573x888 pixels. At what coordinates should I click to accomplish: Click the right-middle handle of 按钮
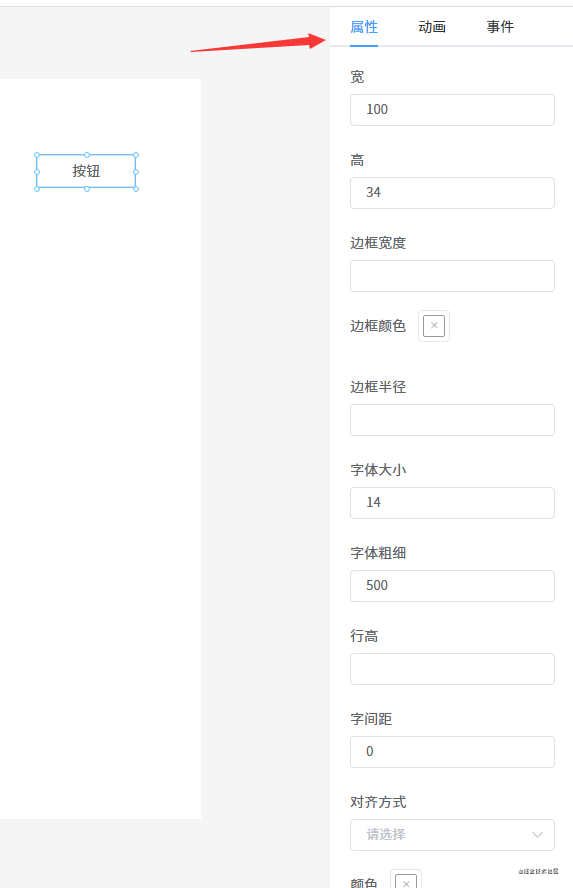[x=136, y=172]
